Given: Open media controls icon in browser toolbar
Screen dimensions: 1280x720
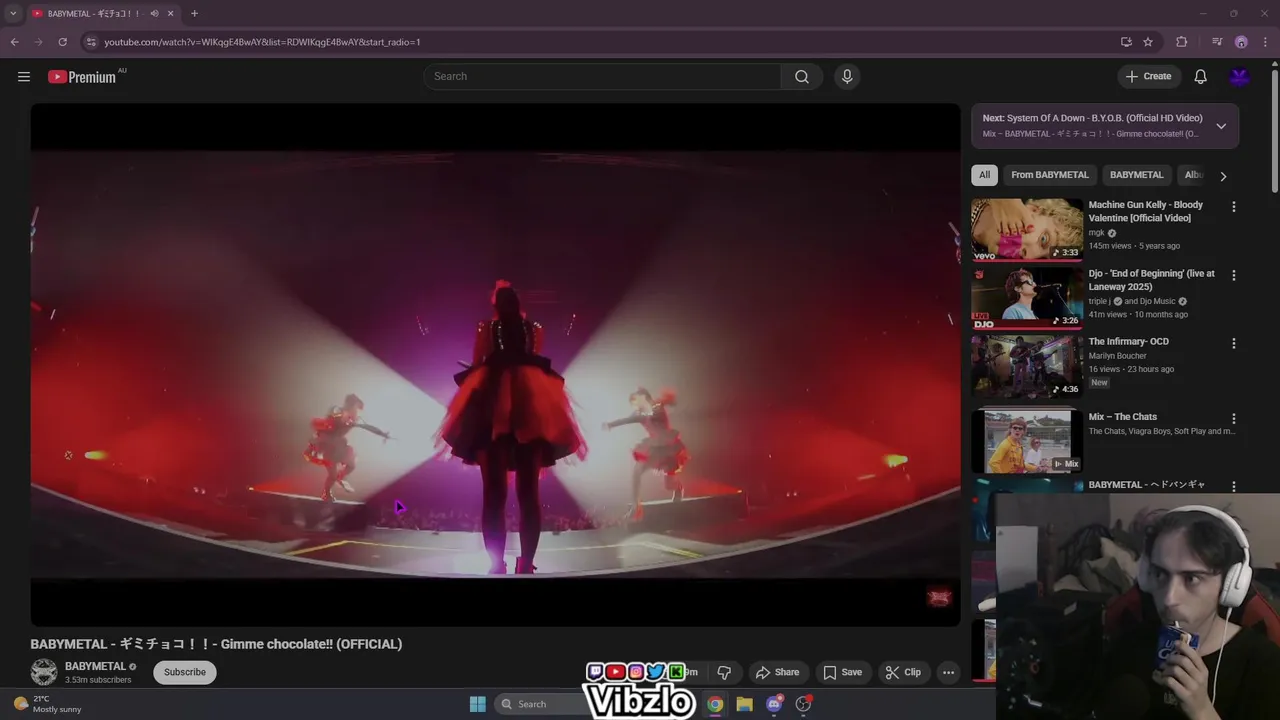Looking at the screenshot, I should [1216, 42].
